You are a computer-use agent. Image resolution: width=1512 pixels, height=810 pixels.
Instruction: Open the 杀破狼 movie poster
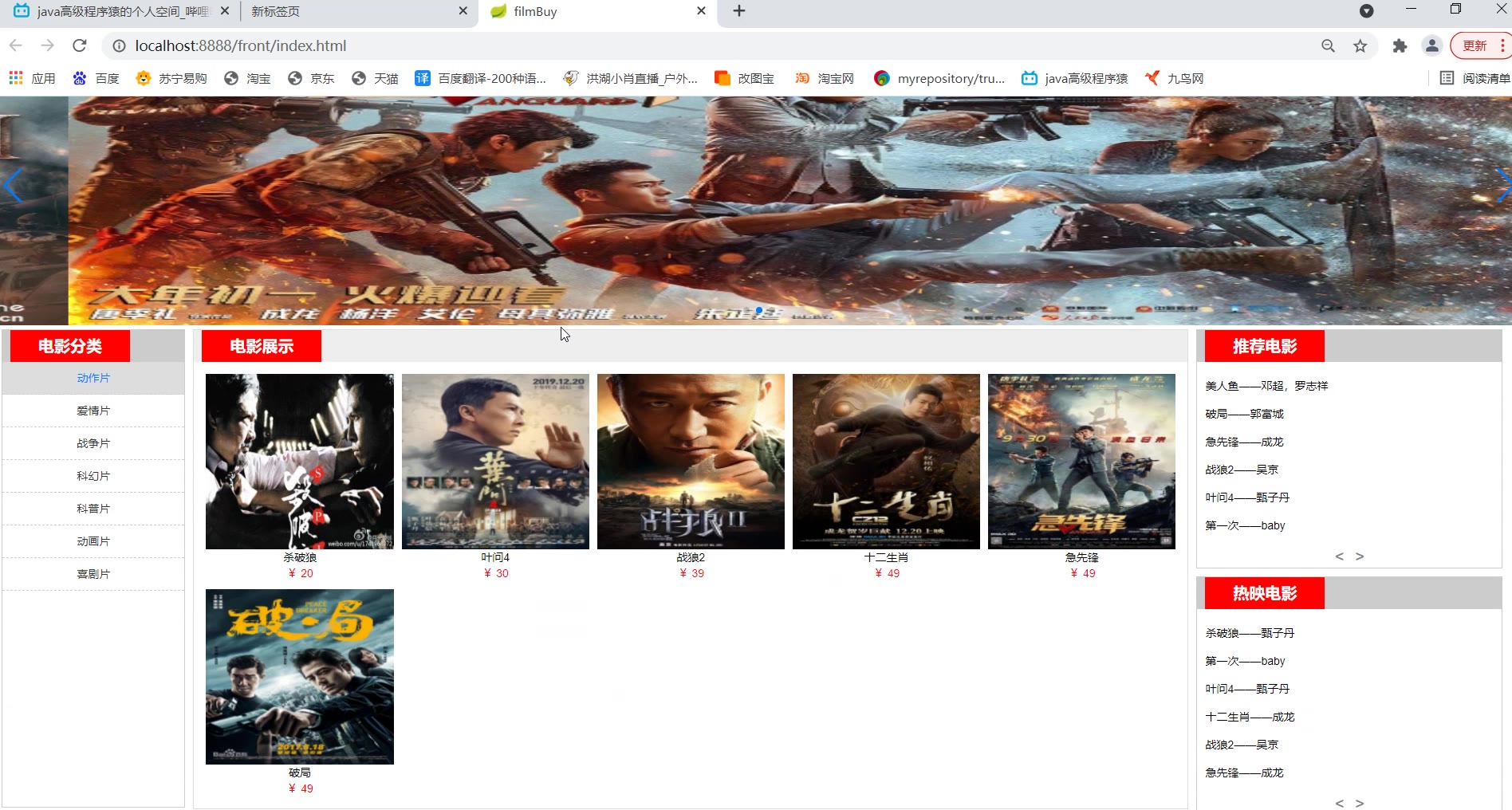point(300,462)
